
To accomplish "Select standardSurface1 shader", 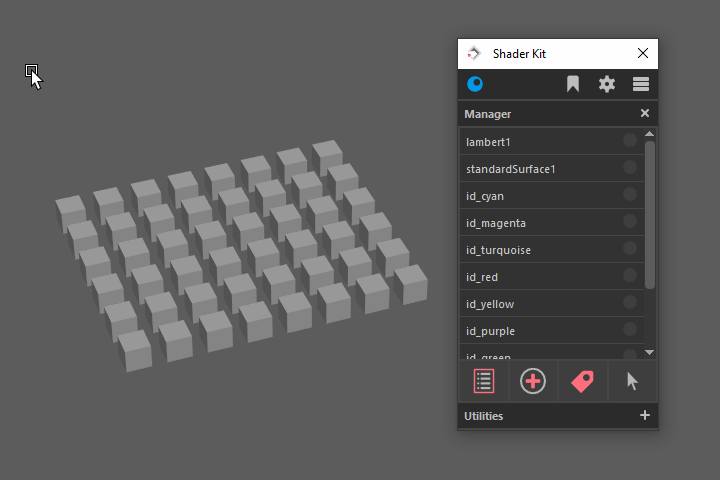I will coord(552,169).
